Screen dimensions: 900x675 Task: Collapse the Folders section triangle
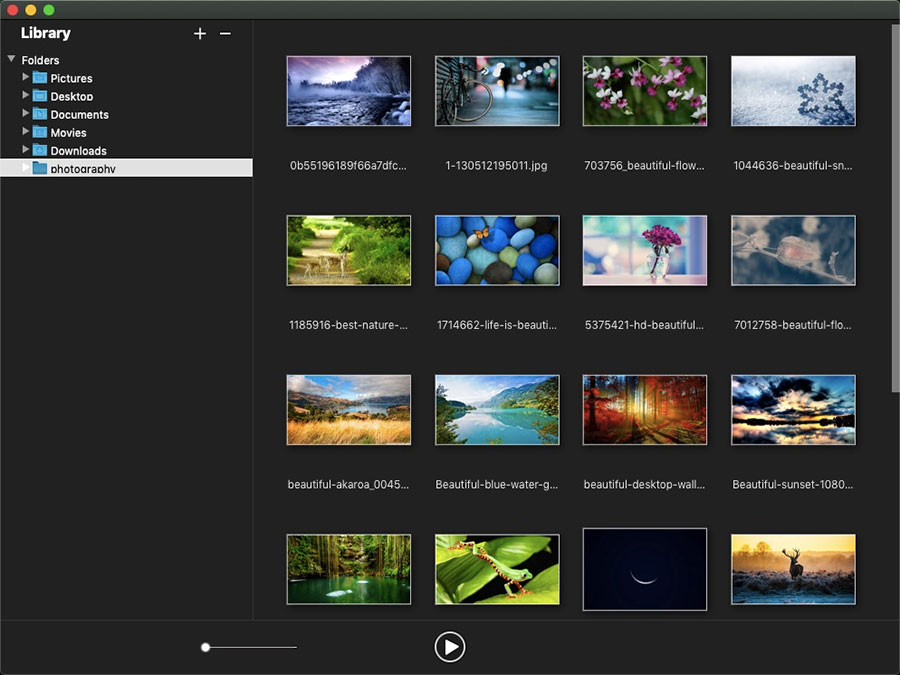[12, 60]
